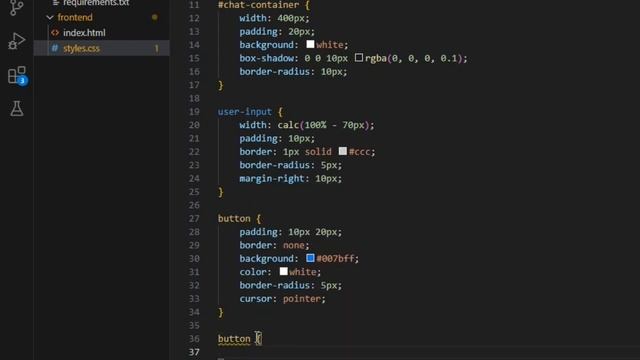Click the white swatch on line 14
The height and width of the screenshot is (360, 640).
point(310,44)
